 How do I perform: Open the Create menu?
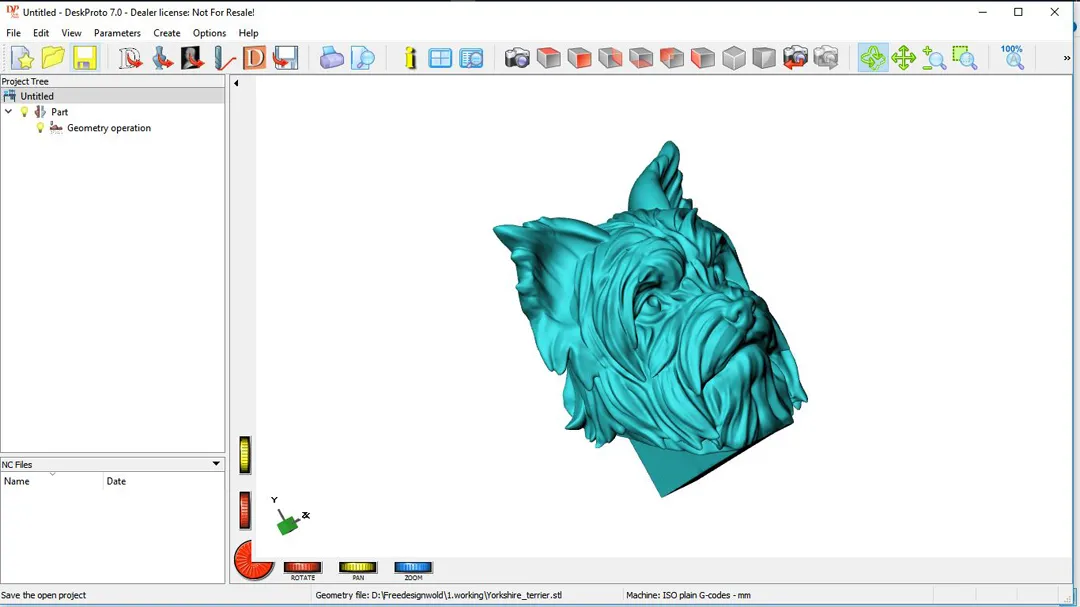coord(167,33)
